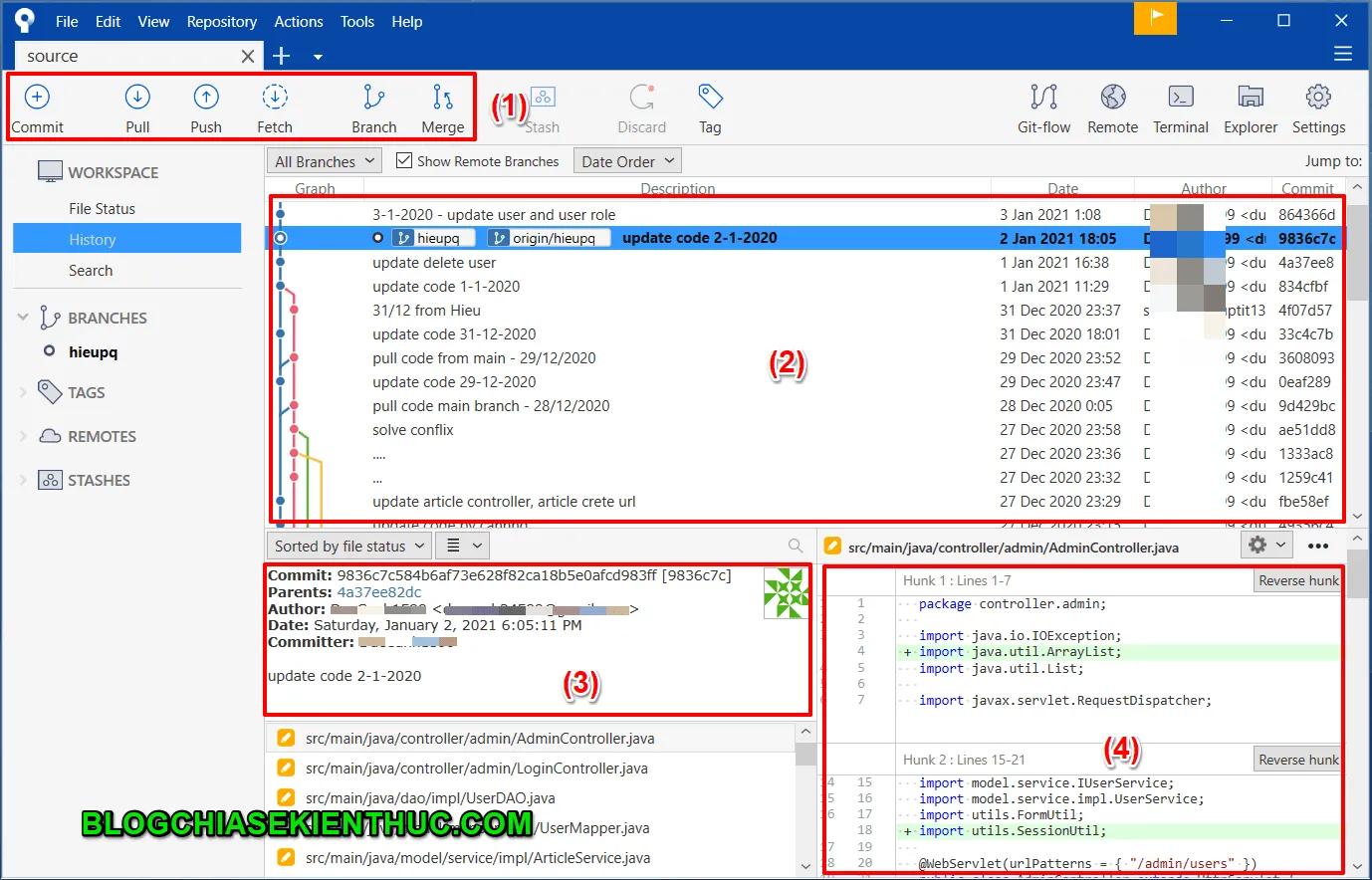The image size is (1372, 880).
Task: Add a tag using the Tag icon
Action: [710, 107]
